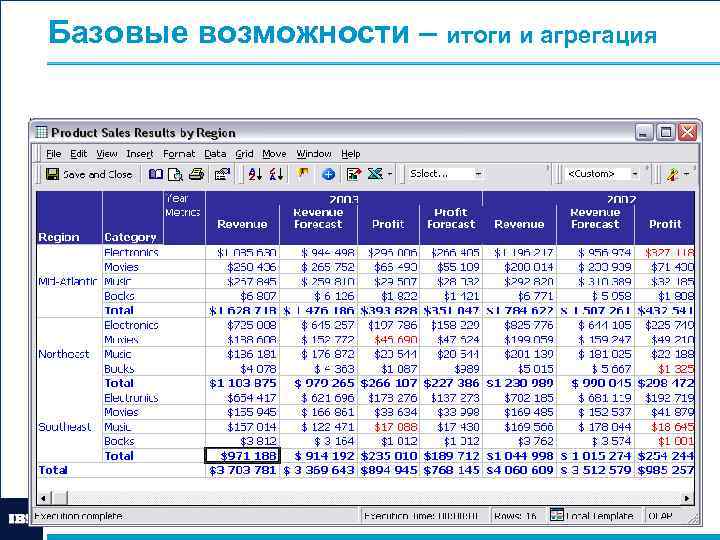720x540 pixels.
Task: Open the Excel export dropdown arrow
Action: pos(390,174)
